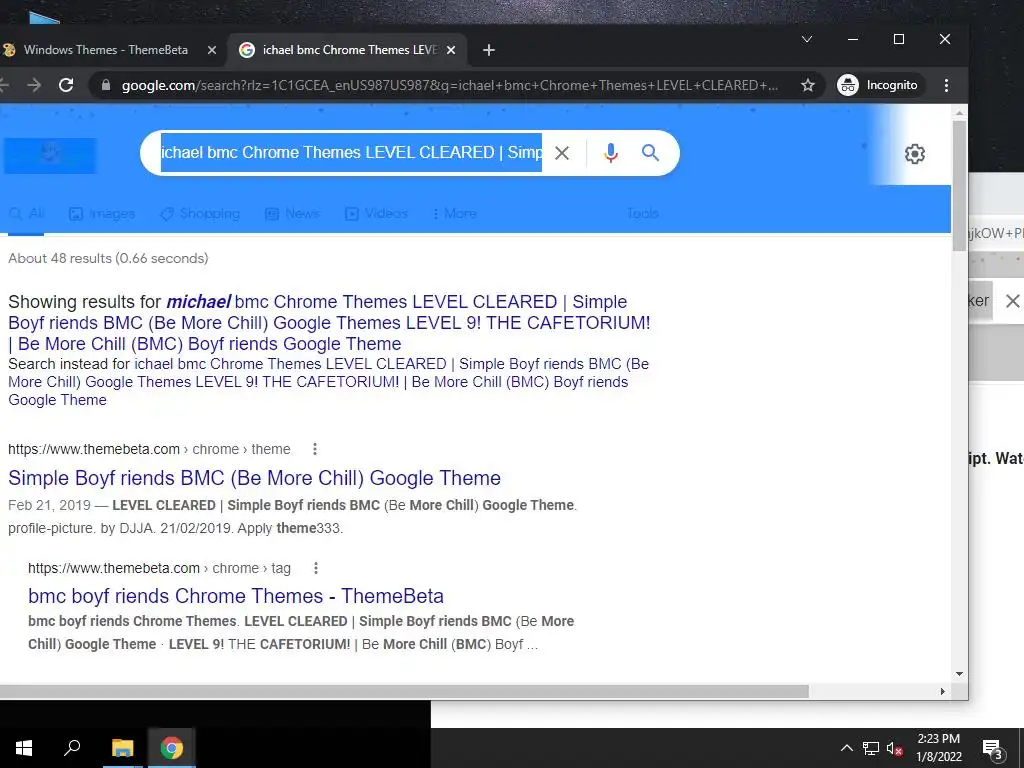Image resolution: width=1024 pixels, height=768 pixels.
Task: Open the tab search dropdown arrow
Action: 807,39
